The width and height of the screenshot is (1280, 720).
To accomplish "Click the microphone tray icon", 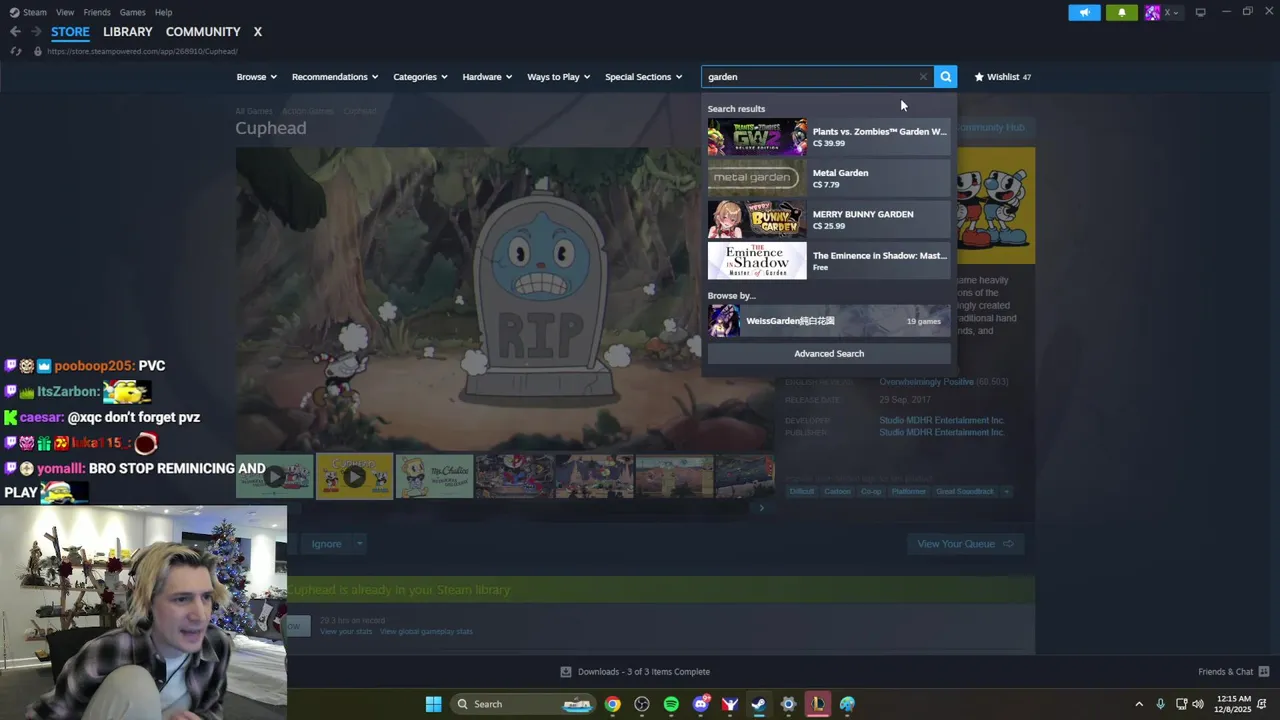I will pos(1160,704).
